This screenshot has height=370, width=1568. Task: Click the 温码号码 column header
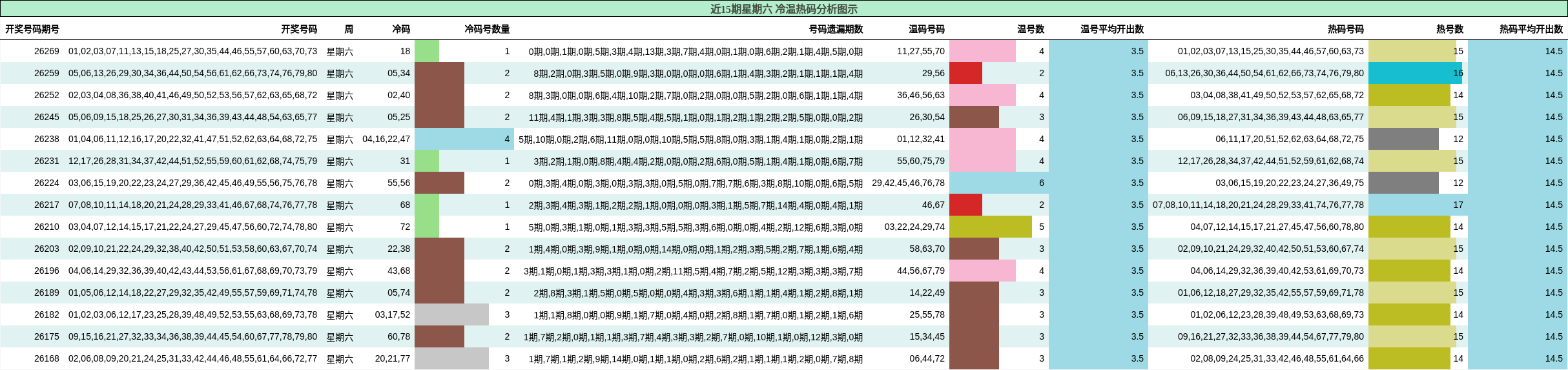(926, 29)
